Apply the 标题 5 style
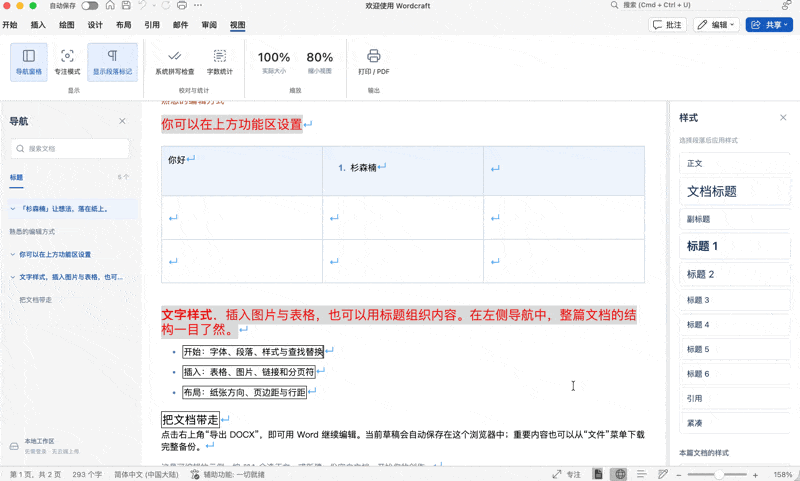 tap(735, 349)
